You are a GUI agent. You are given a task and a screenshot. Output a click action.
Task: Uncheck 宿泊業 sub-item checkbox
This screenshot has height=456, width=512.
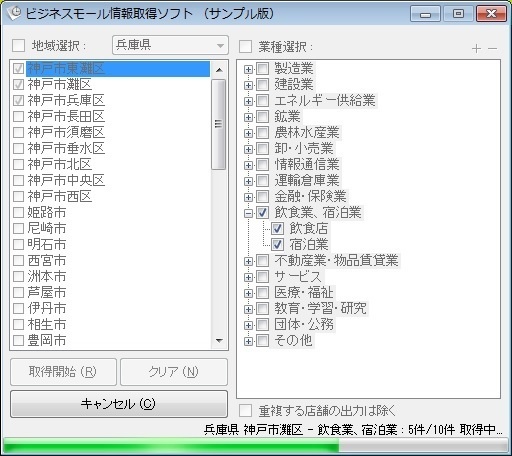point(277,245)
